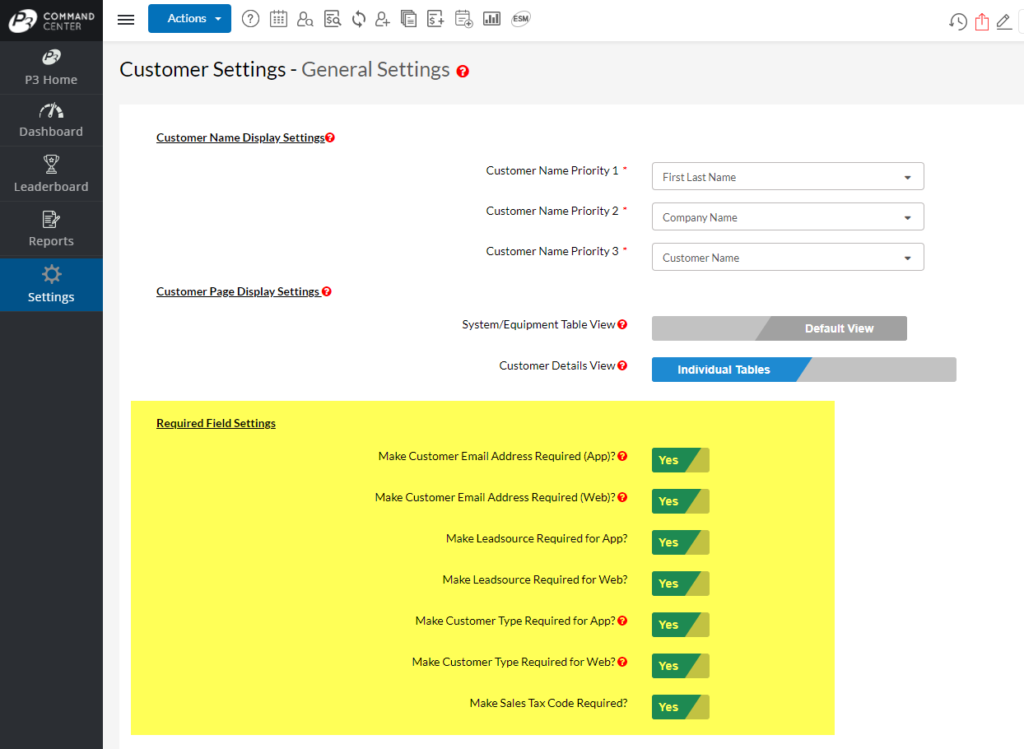Click the help question mark icon

pos(250,19)
